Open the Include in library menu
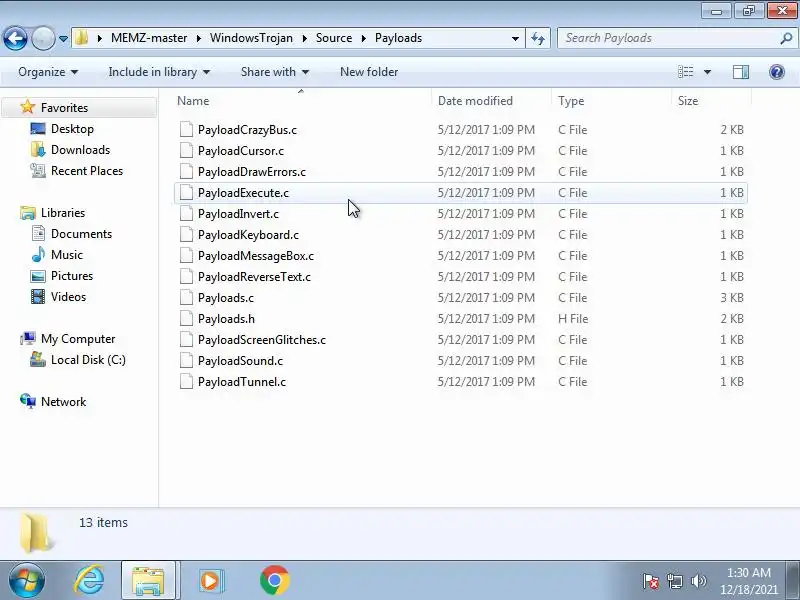 pos(159,72)
